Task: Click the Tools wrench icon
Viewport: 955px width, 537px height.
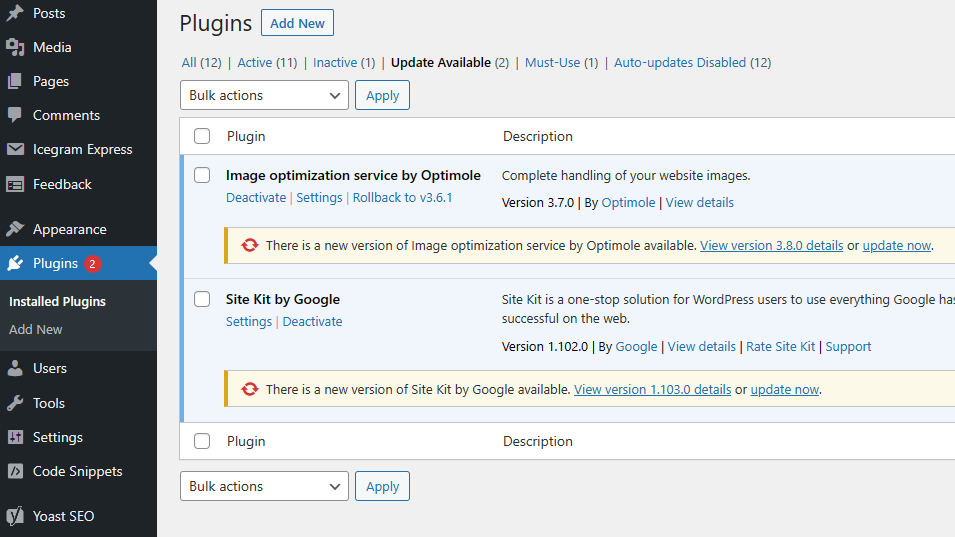Action: click(x=15, y=403)
